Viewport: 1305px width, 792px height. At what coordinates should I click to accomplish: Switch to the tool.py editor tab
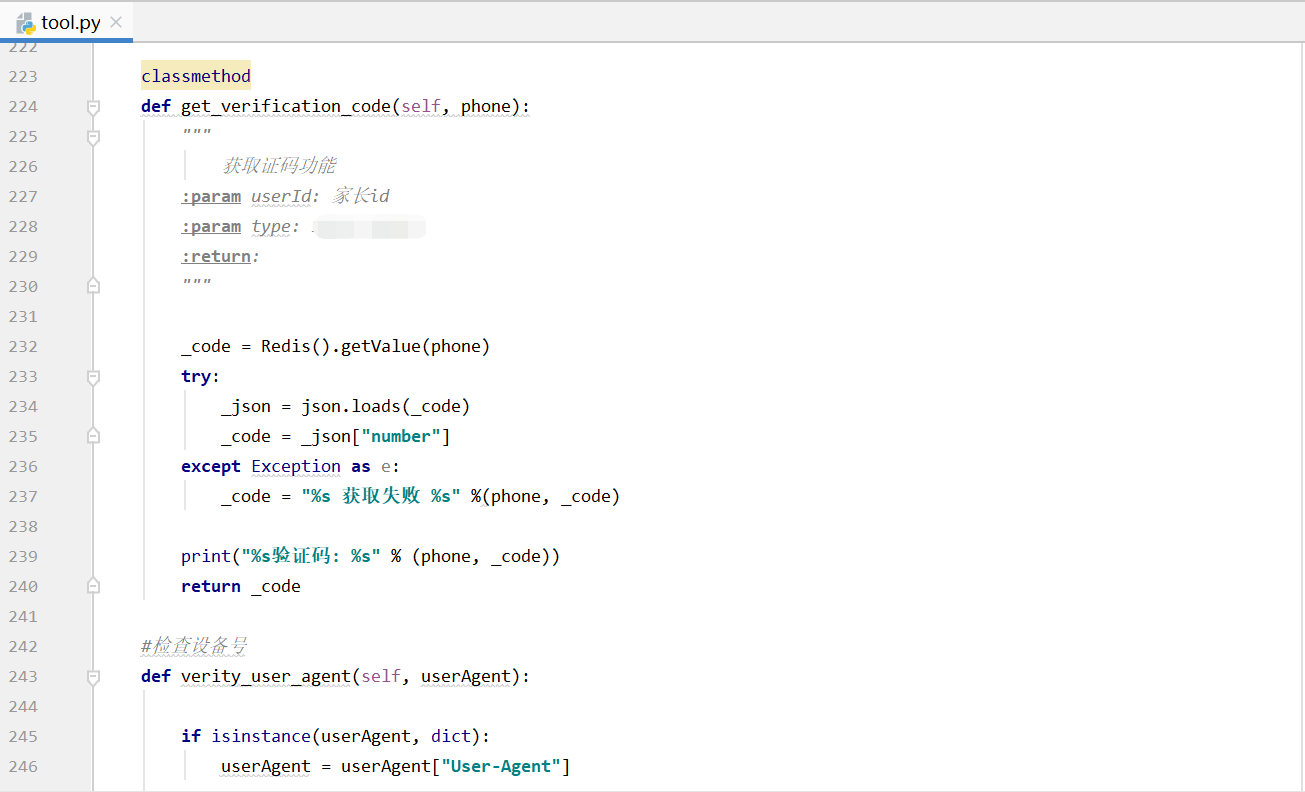coord(67,22)
